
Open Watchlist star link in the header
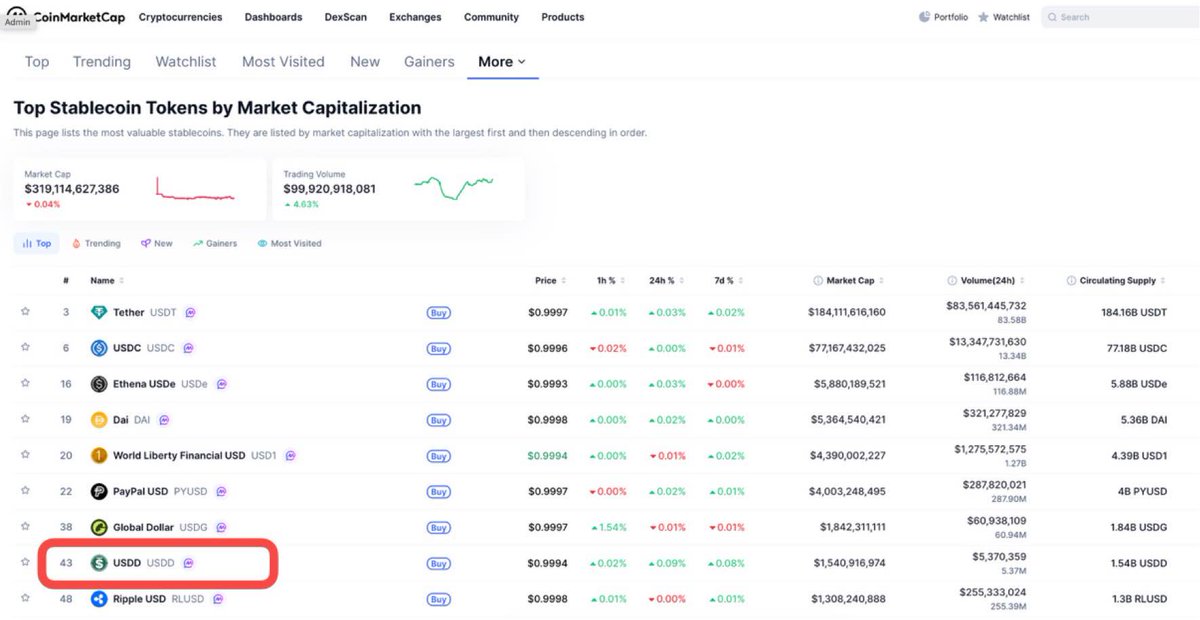click(x=1004, y=17)
